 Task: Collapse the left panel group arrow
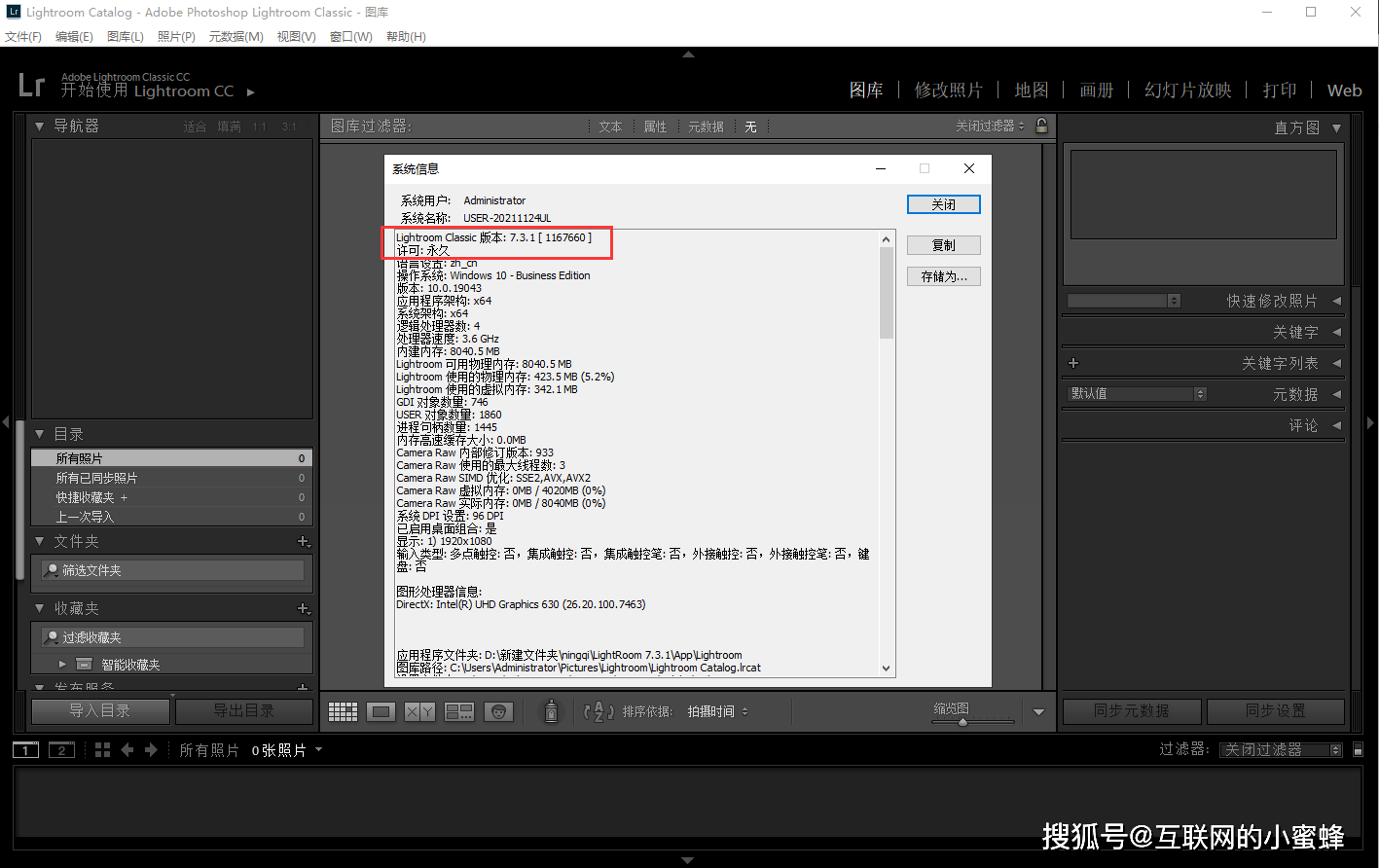(x=6, y=422)
